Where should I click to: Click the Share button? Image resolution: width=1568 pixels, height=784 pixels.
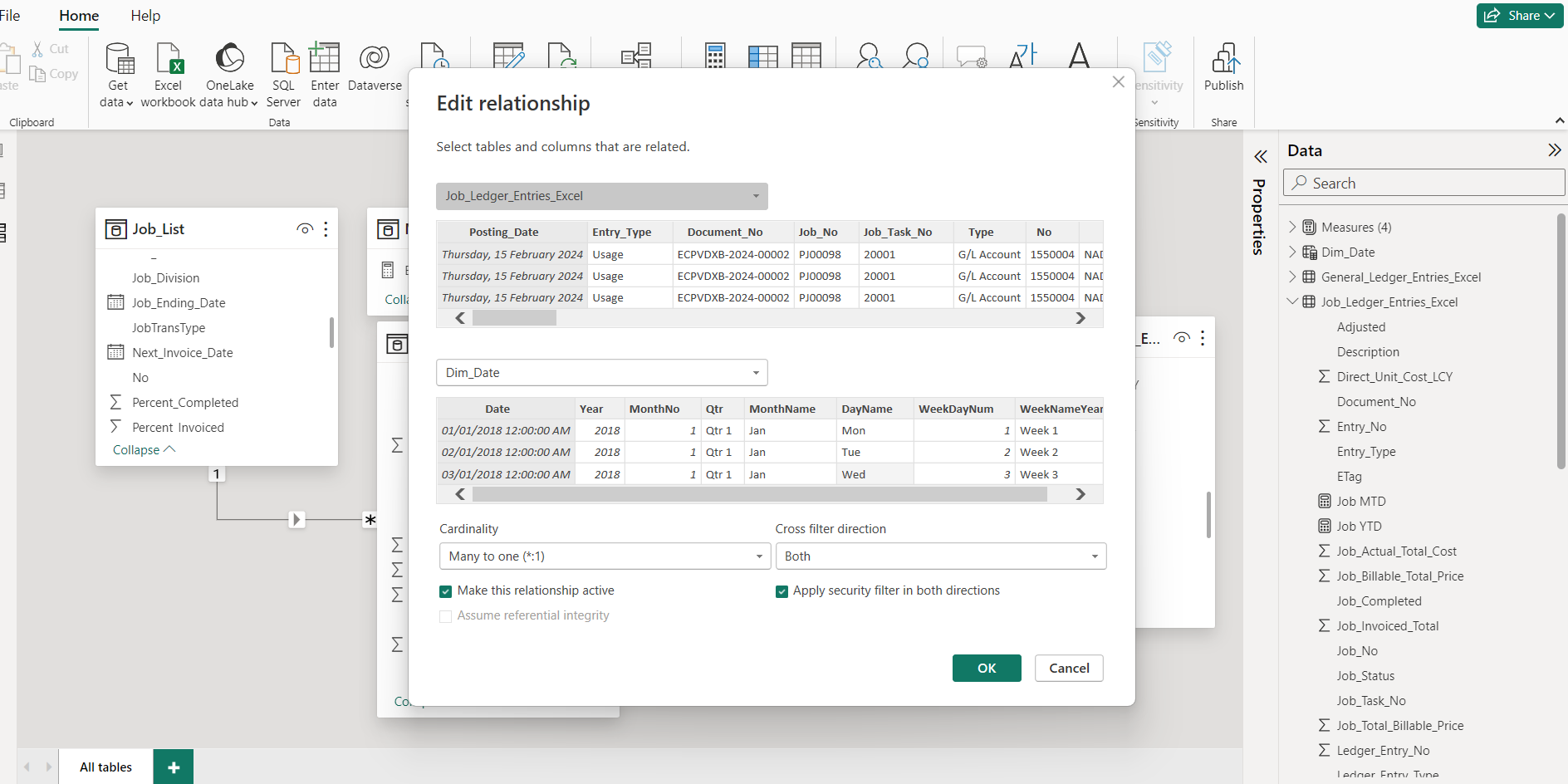[x=1520, y=15]
